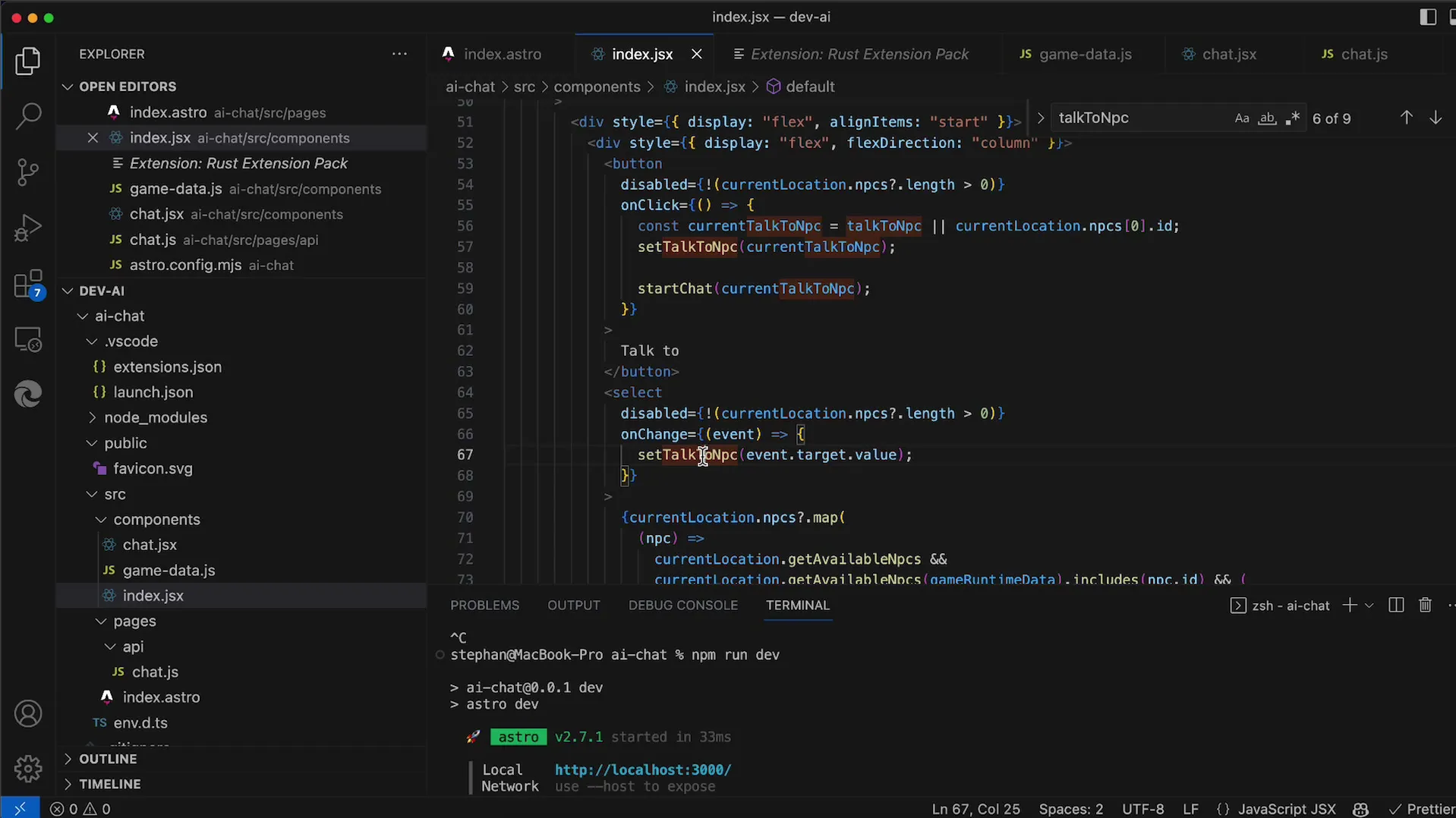Open the Explorer view in activity bar
The width and height of the screenshot is (1456, 818).
click(28, 61)
